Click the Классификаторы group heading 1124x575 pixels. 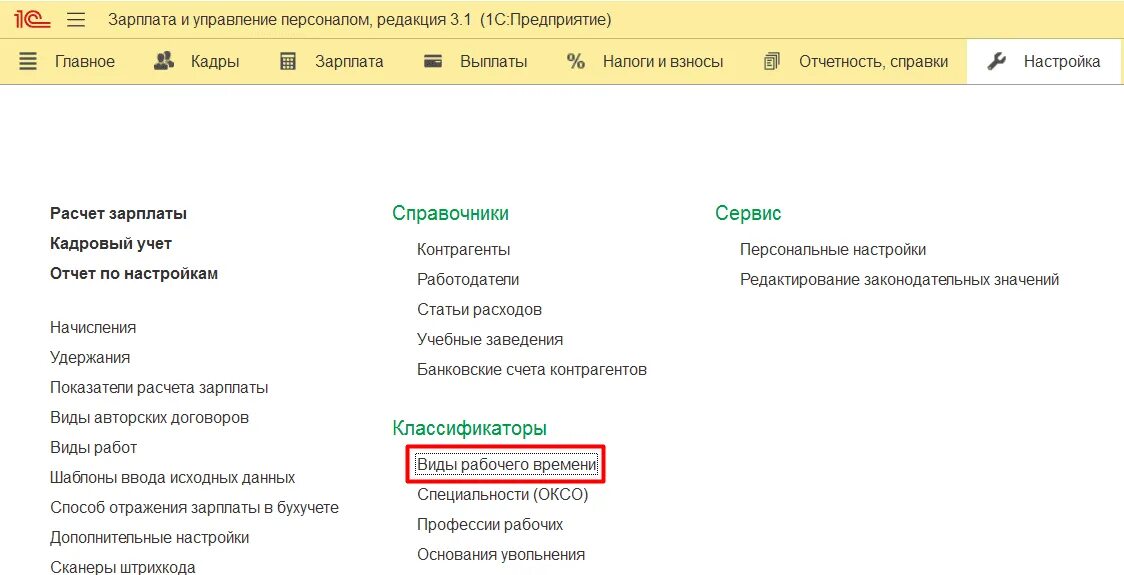(x=470, y=429)
